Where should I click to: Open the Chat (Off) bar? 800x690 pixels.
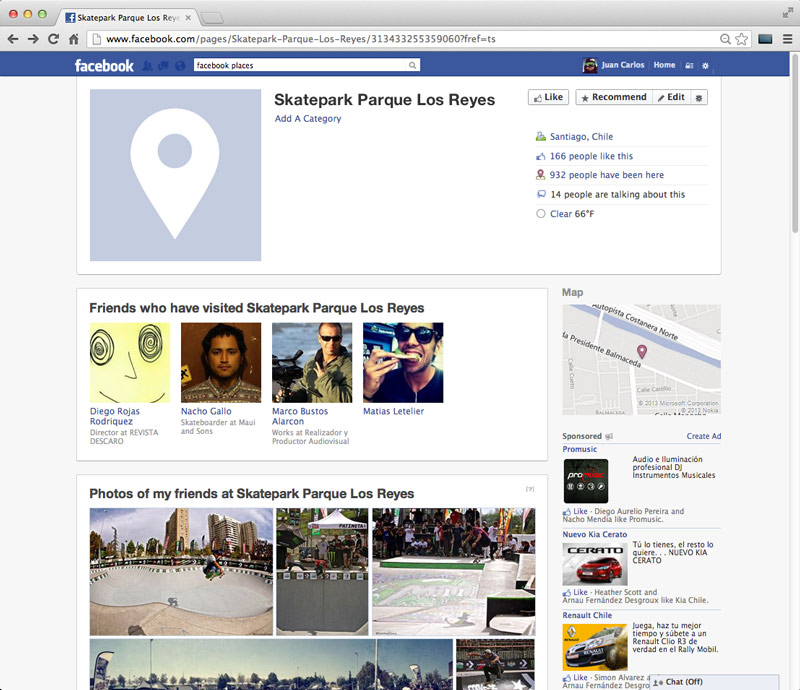(715, 682)
